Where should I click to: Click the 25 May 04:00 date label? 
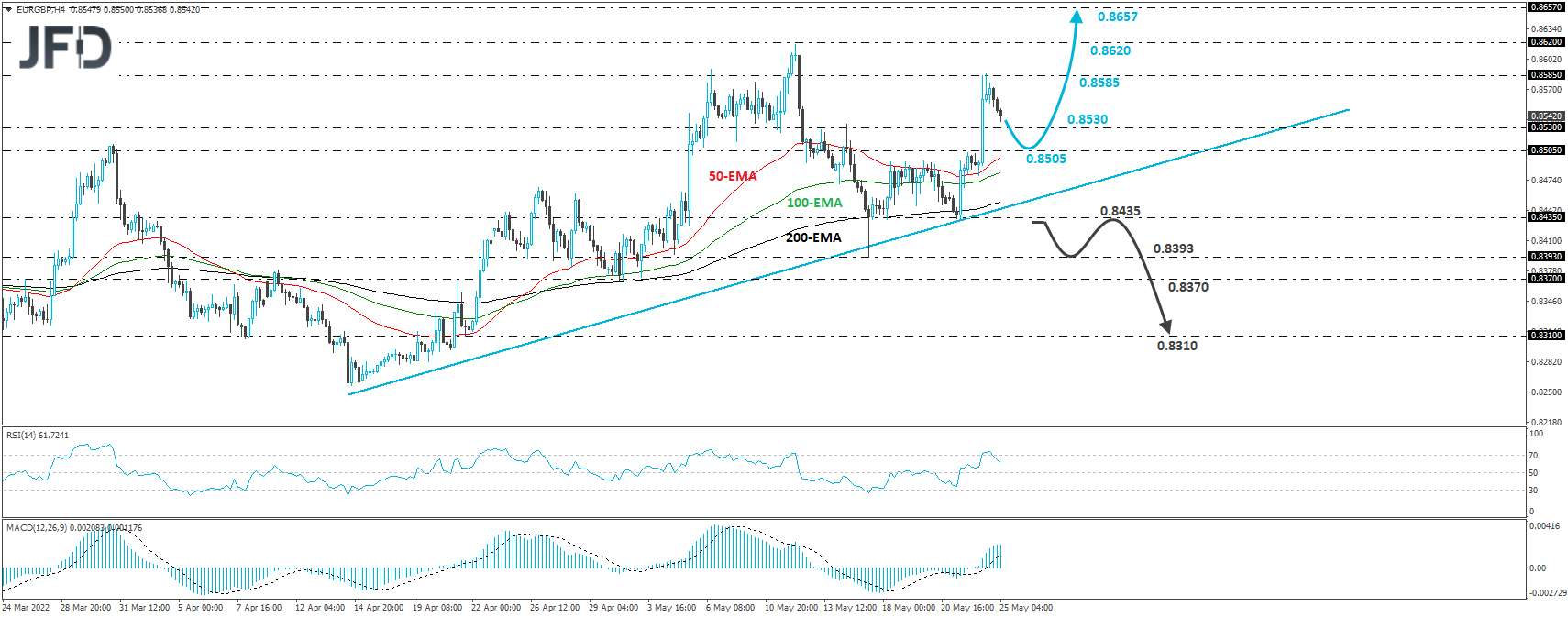1026,608
